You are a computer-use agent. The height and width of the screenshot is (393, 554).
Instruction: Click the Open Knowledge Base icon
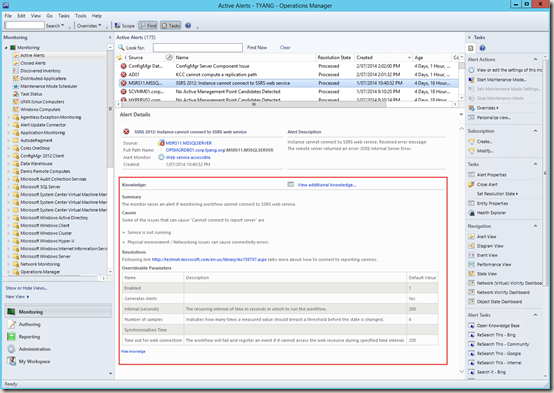pyautogui.click(x=471, y=325)
